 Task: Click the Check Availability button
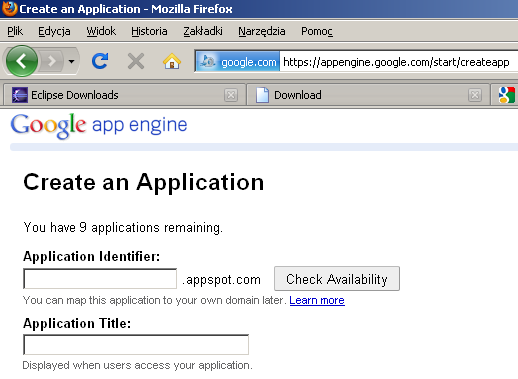[x=337, y=279]
